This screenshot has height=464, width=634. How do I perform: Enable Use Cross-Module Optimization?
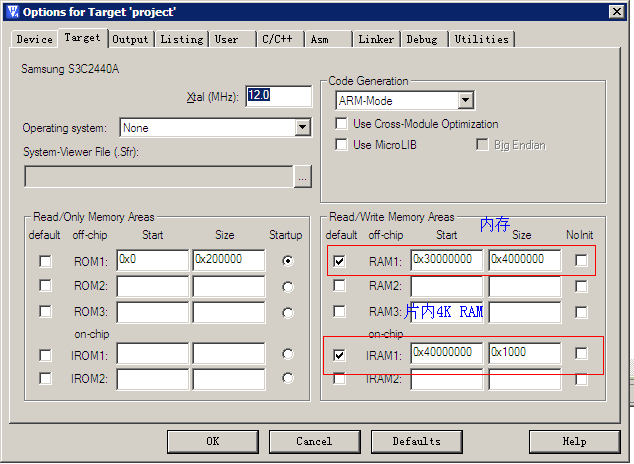coord(341,123)
